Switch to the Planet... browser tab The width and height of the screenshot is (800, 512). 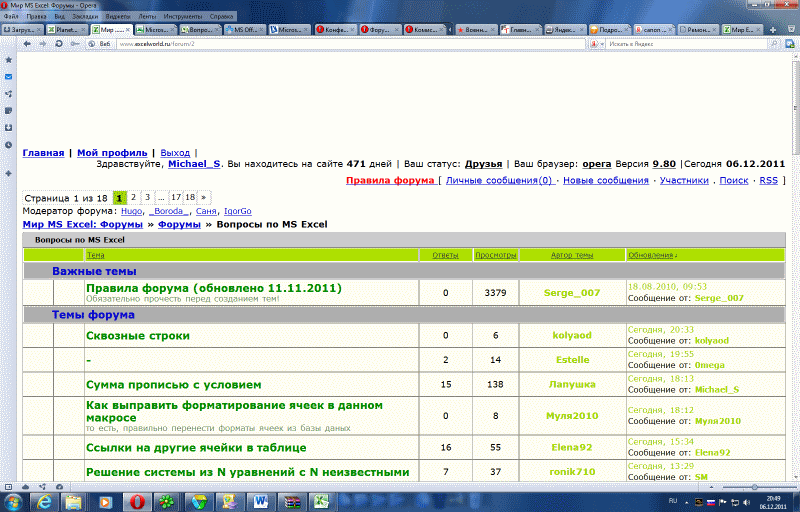pyautogui.click(x=66, y=30)
